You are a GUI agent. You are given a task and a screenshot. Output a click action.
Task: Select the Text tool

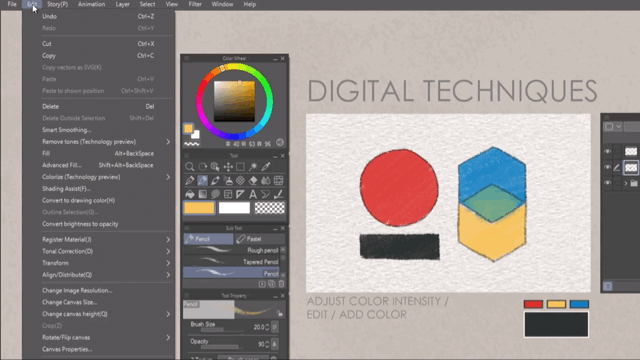tap(253, 194)
